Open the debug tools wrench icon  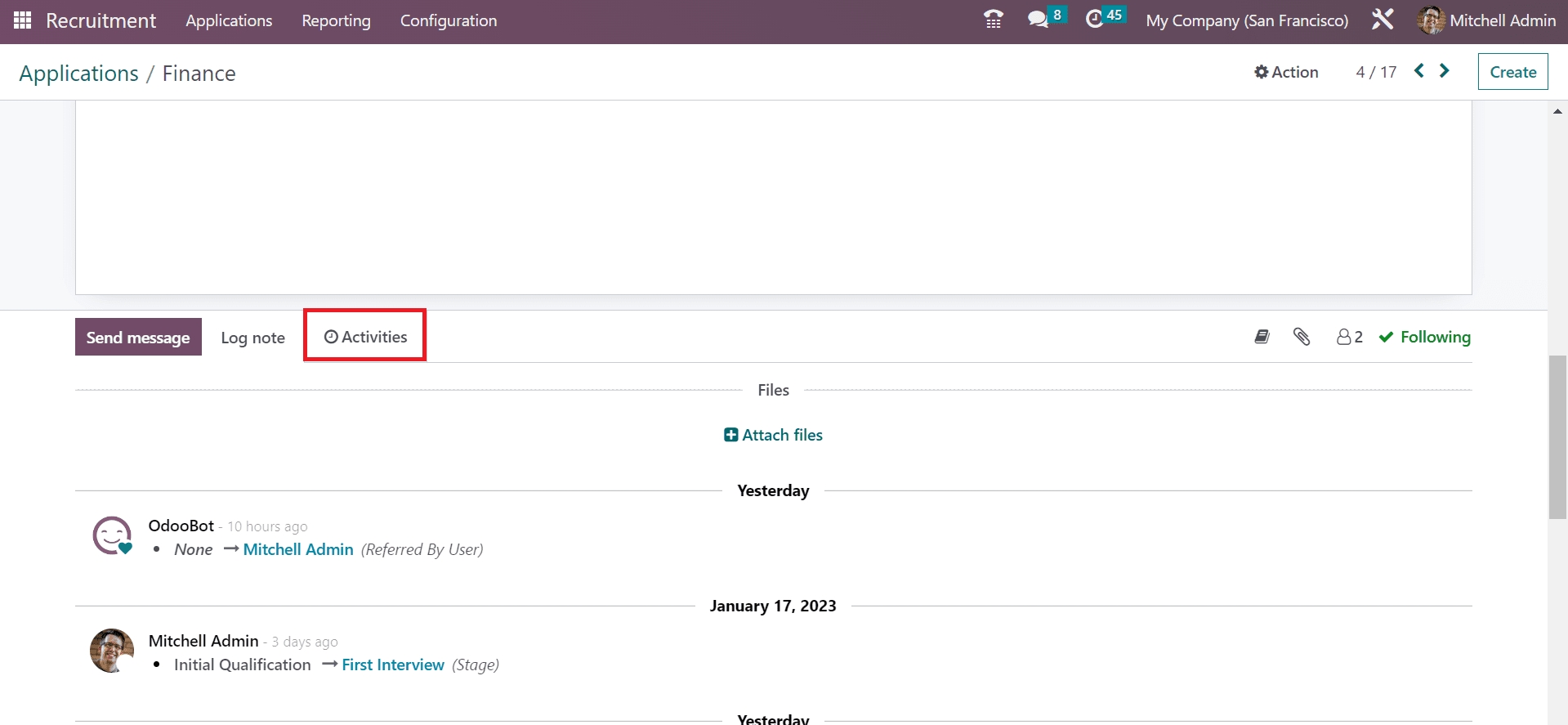coord(1382,20)
